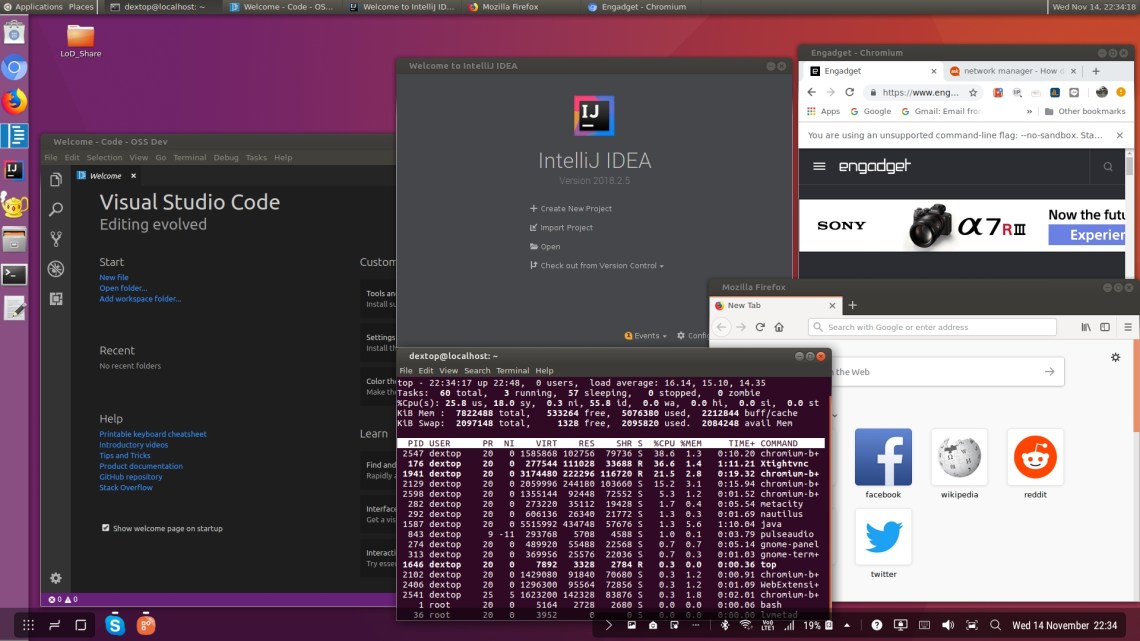Open the Search view in VS Code sidebar

tap(56, 209)
